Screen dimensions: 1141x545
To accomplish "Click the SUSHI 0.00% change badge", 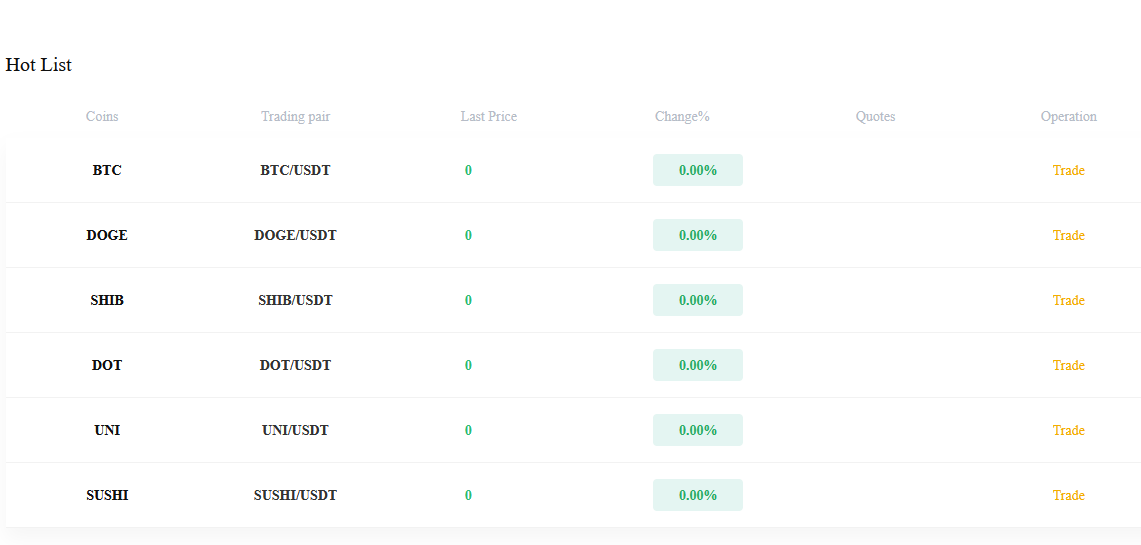I will (697, 495).
